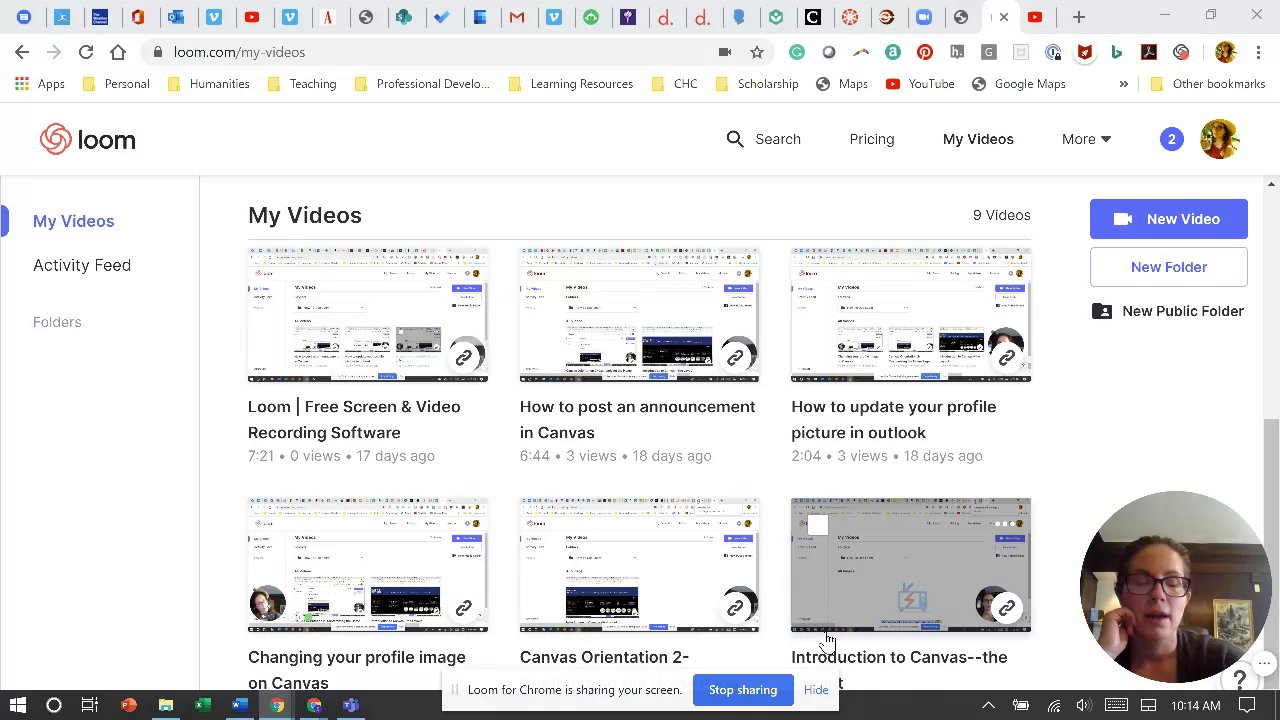Open the Other bookmarks folder
Image resolution: width=1280 pixels, height=720 pixels.
tap(1208, 84)
